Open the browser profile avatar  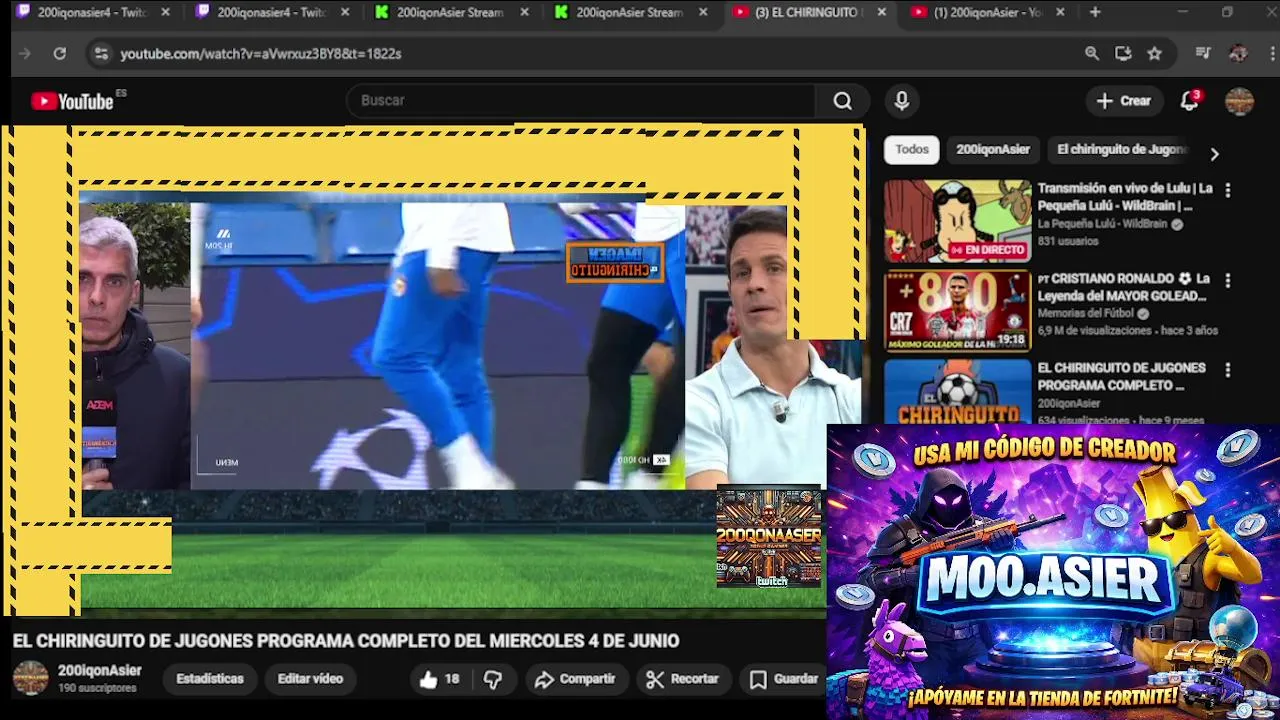tap(1238, 54)
